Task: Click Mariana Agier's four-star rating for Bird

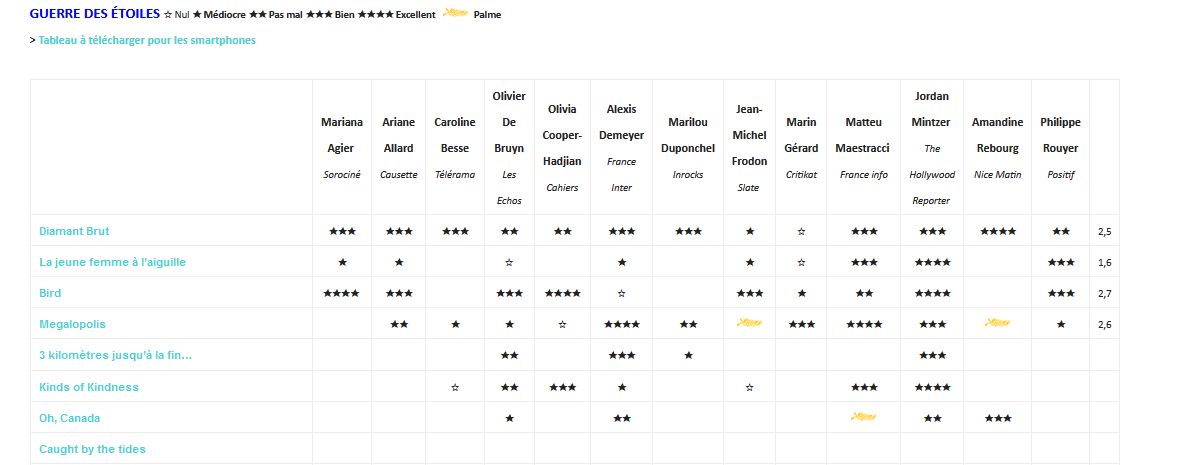Action: click(342, 293)
